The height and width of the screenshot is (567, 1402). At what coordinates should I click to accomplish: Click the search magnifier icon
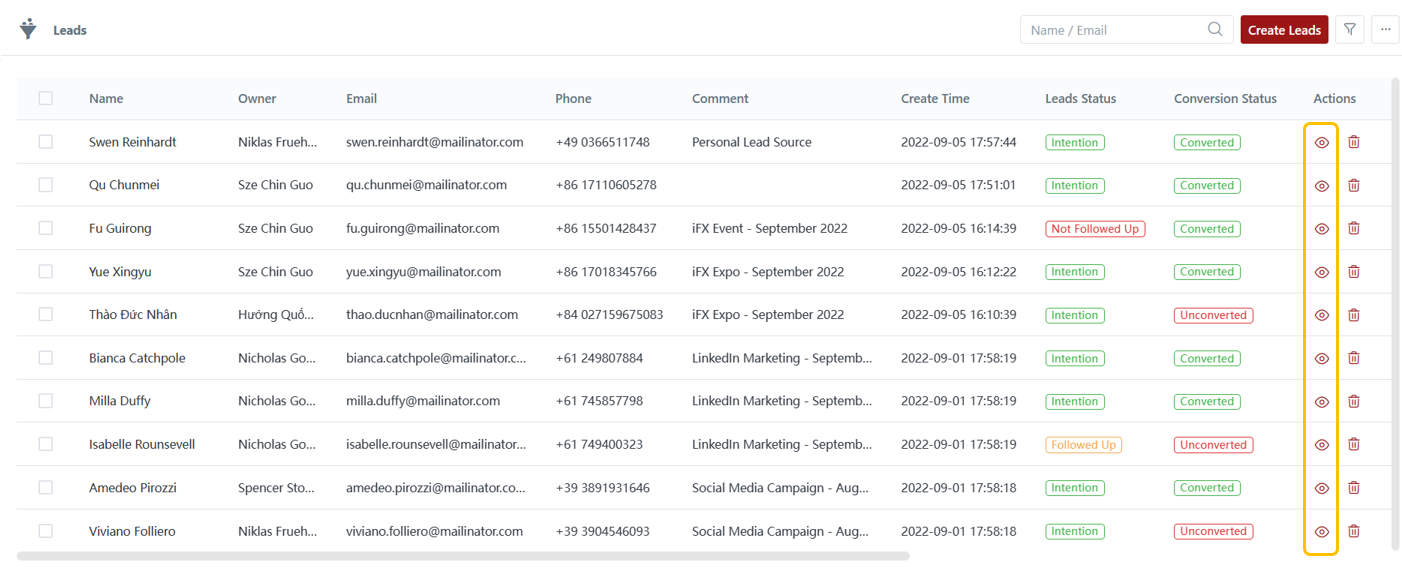point(1215,30)
